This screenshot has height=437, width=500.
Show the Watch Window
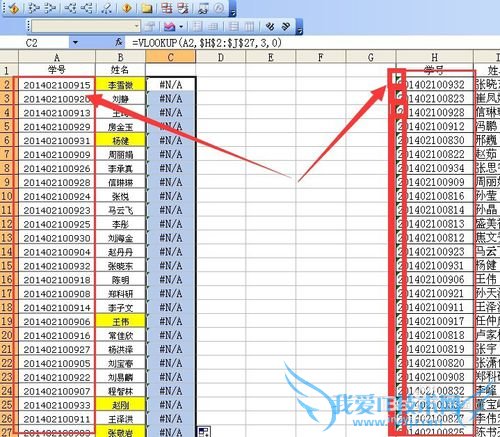click(x=203, y=8)
